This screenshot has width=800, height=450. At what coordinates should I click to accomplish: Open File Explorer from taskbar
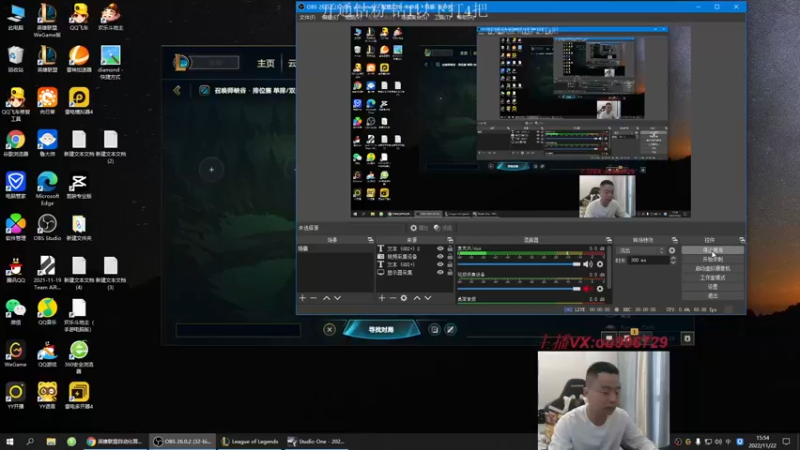[51, 441]
